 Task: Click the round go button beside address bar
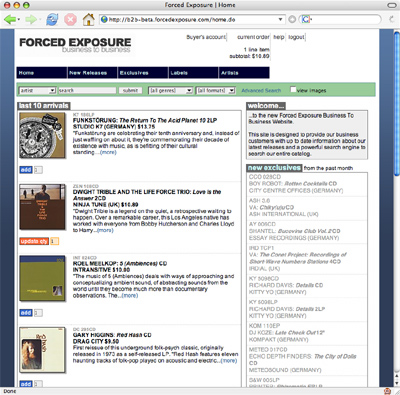[x=292, y=20]
